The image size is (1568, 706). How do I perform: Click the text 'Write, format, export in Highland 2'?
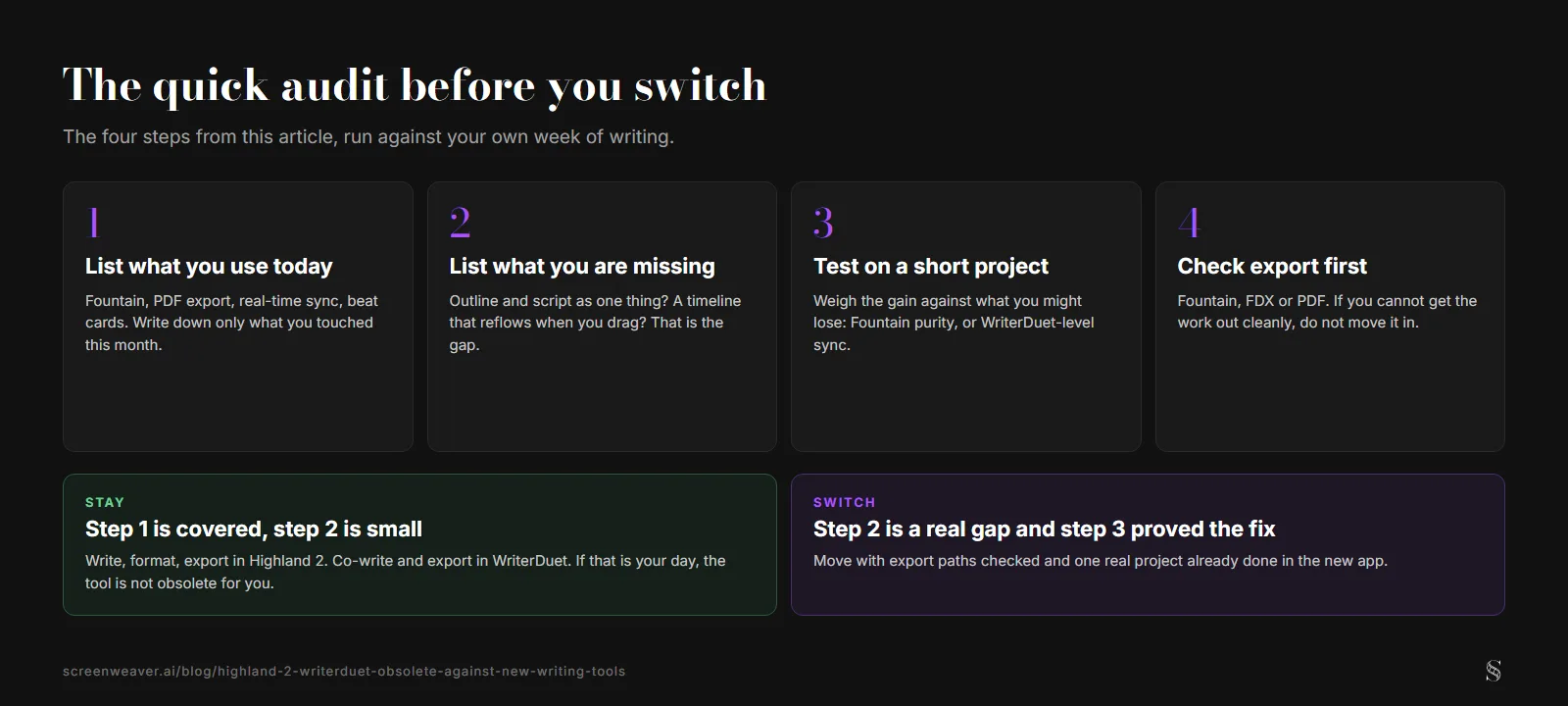(206, 561)
